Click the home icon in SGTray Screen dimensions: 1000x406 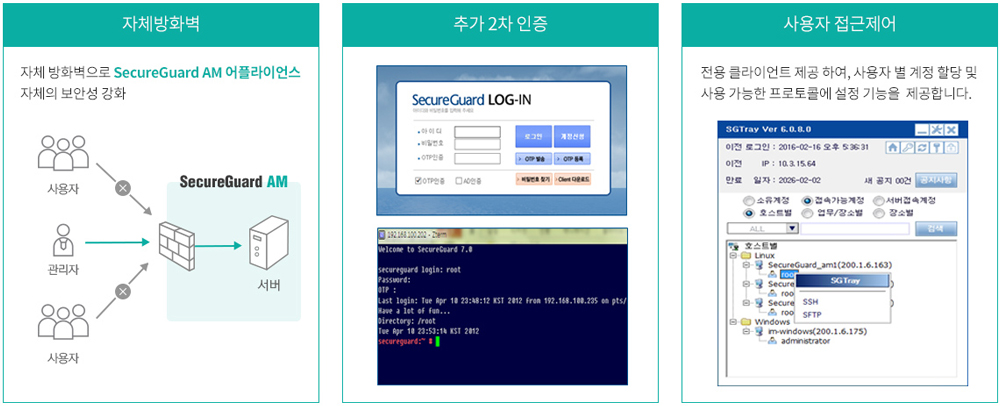click(x=892, y=146)
